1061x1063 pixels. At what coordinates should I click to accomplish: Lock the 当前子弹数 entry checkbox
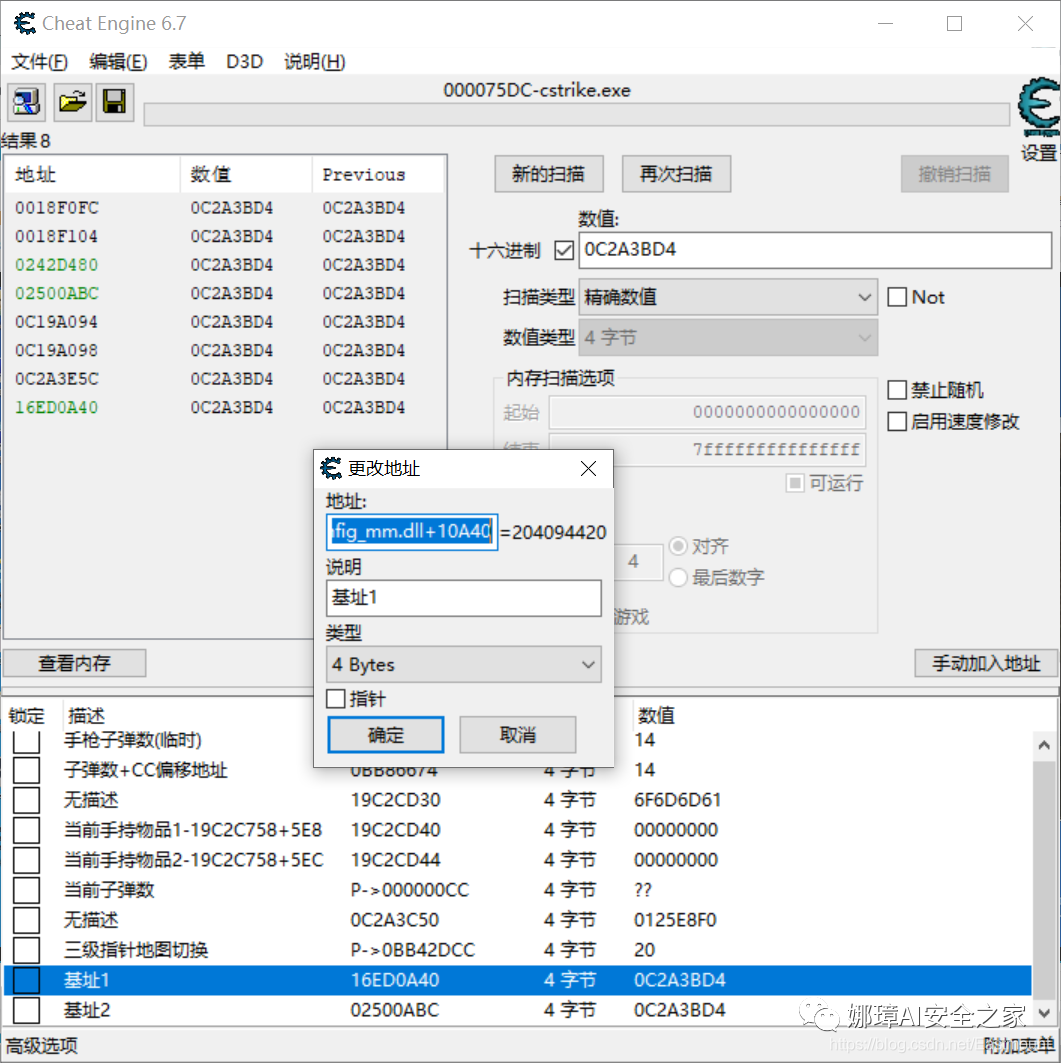click(x=26, y=890)
